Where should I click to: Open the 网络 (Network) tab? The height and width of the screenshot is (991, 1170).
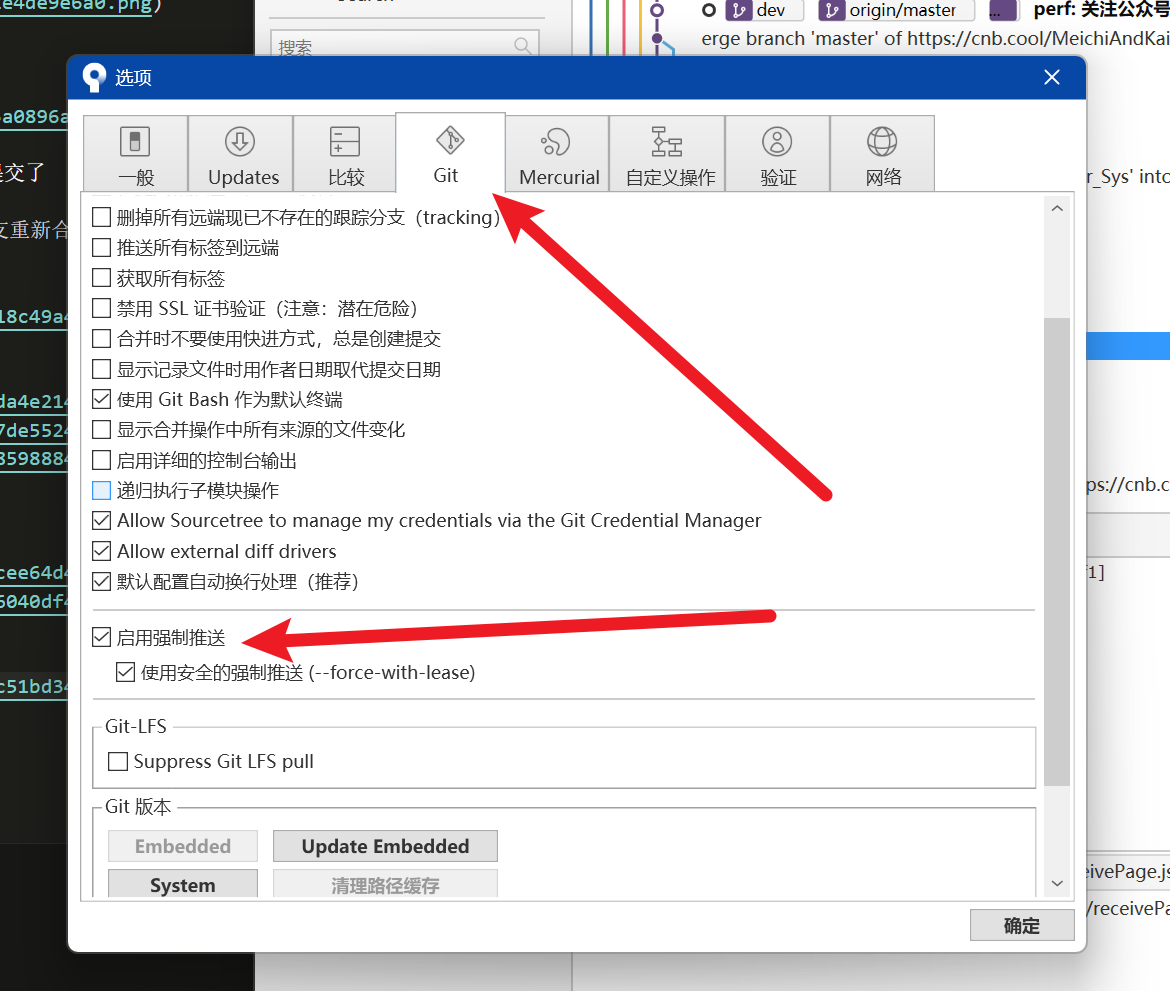coord(883,154)
